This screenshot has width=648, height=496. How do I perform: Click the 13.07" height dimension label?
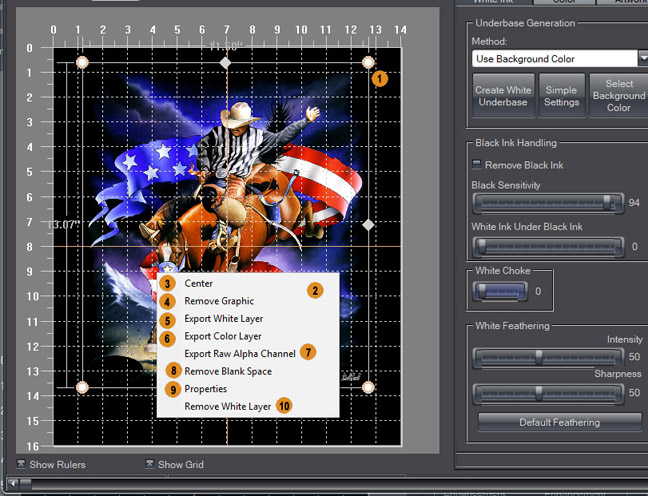63,224
